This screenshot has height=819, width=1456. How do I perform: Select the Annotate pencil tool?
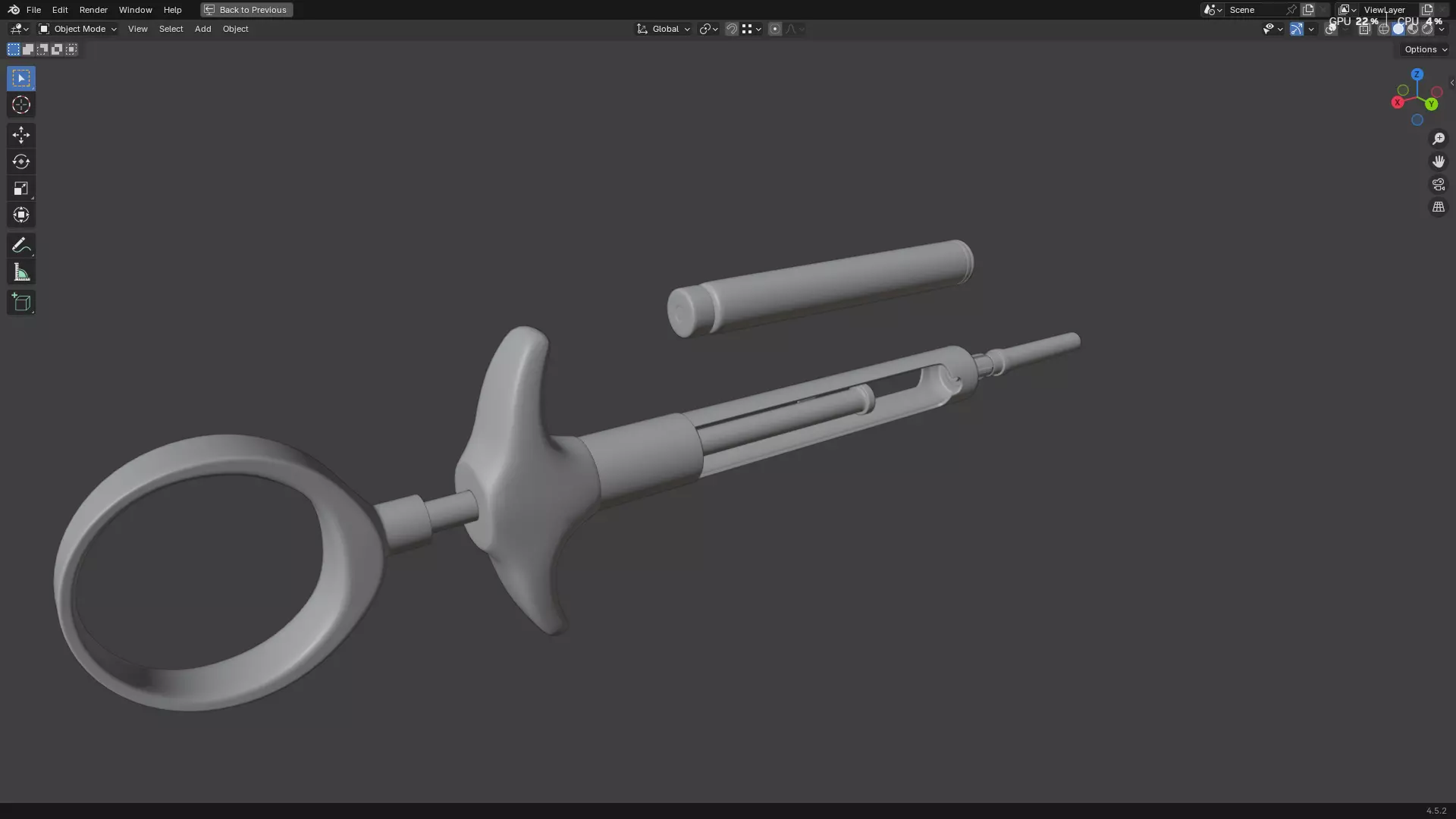click(20, 245)
